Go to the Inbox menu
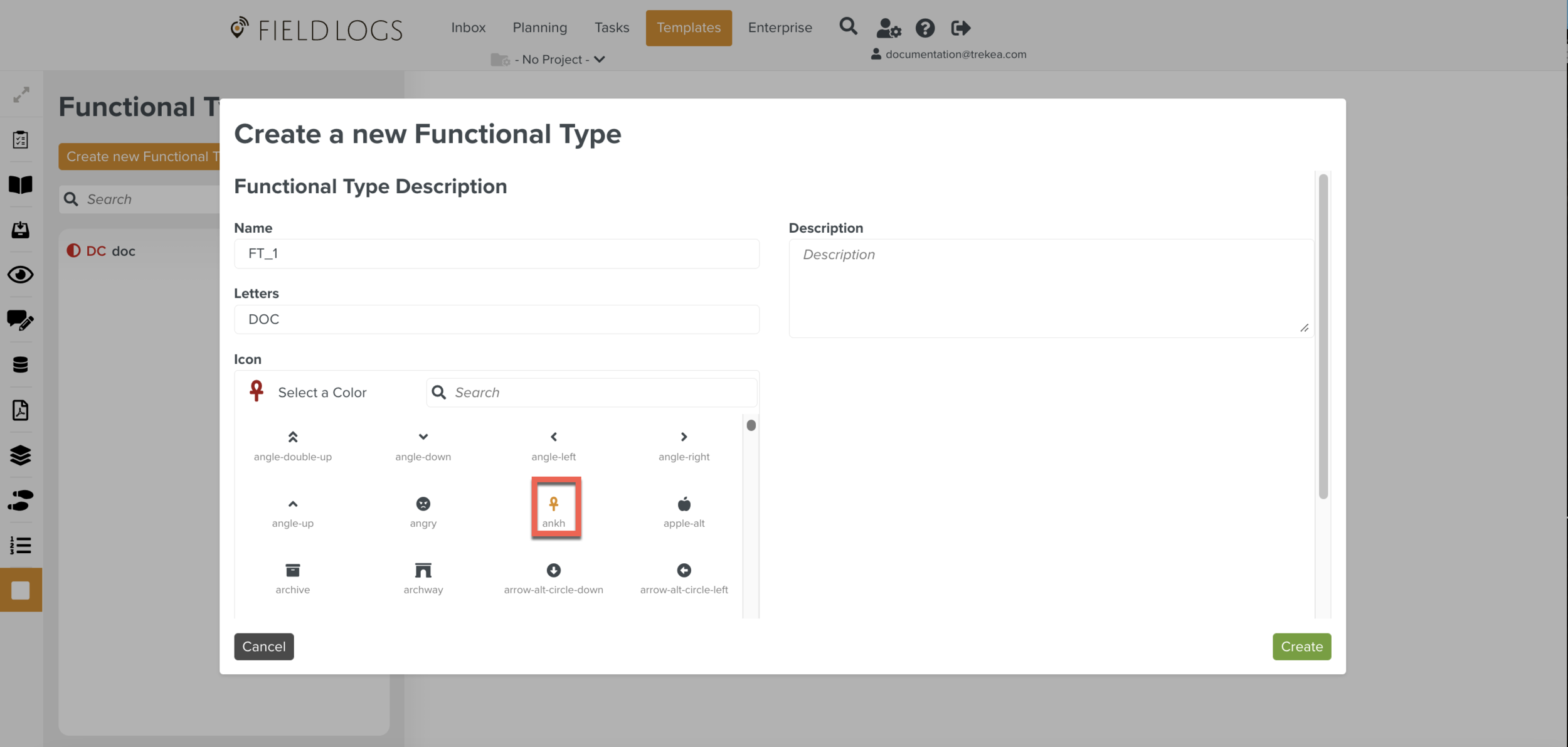This screenshot has width=1568, height=747. 468,28
